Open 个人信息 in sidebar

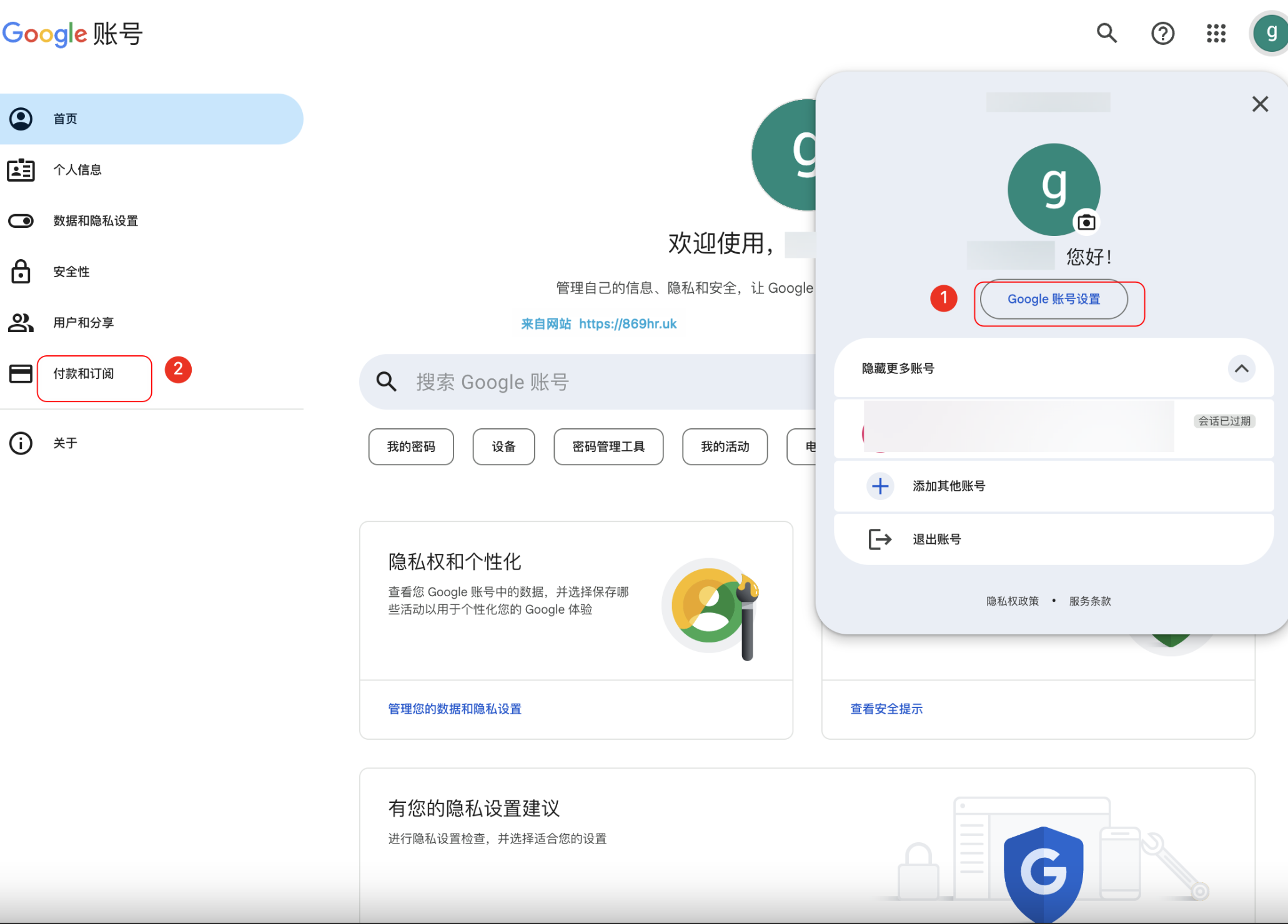tap(152, 170)
